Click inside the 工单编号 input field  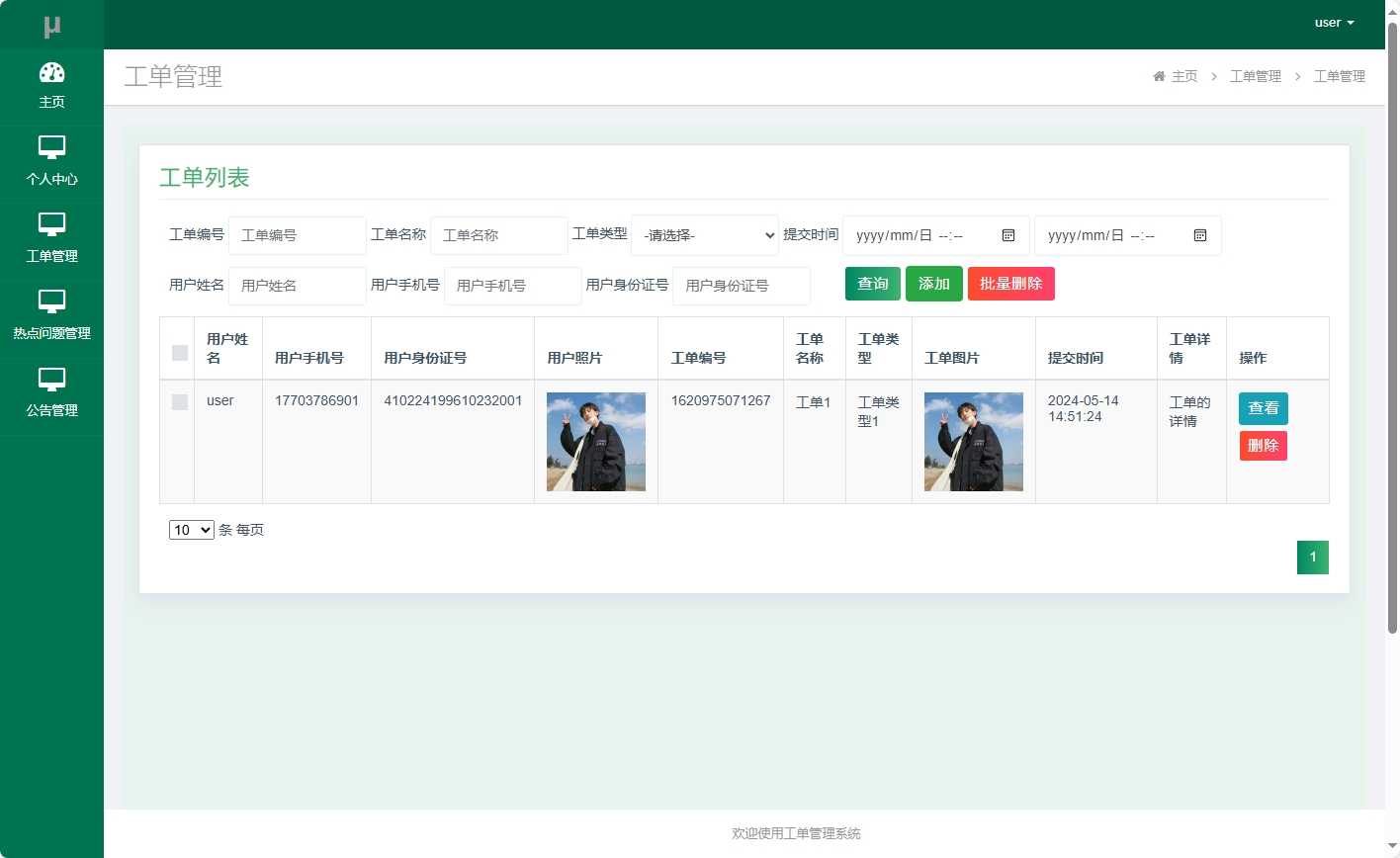[x=297, y=235]
